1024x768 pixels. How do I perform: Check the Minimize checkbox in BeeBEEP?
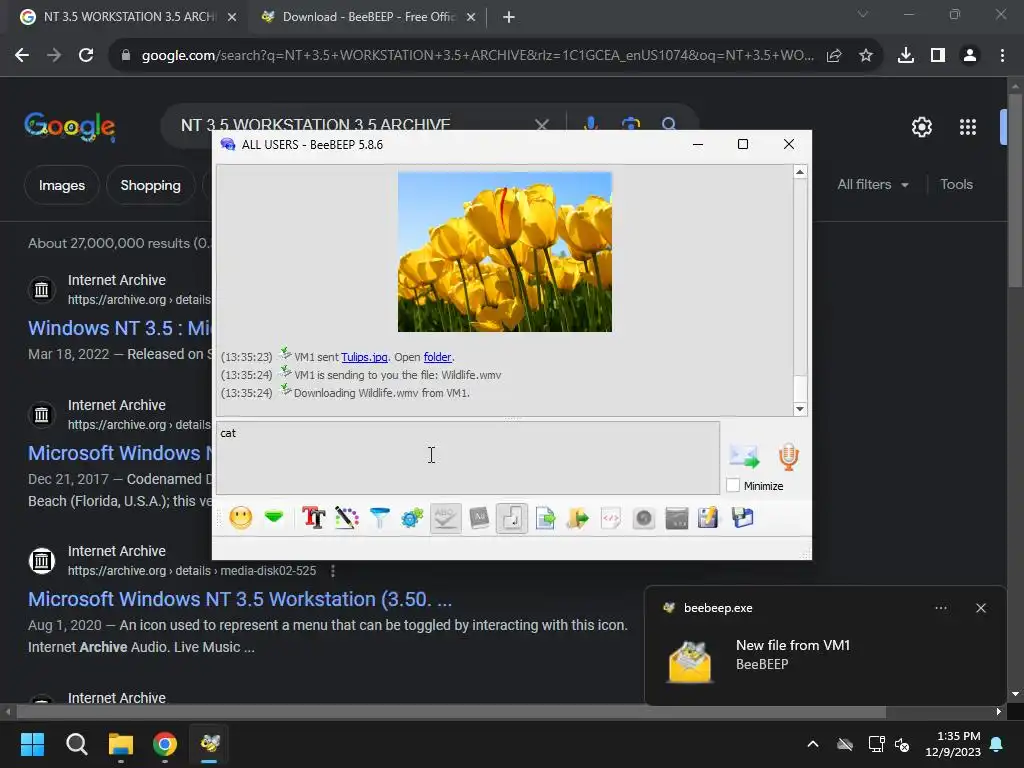tap(733, 485)
